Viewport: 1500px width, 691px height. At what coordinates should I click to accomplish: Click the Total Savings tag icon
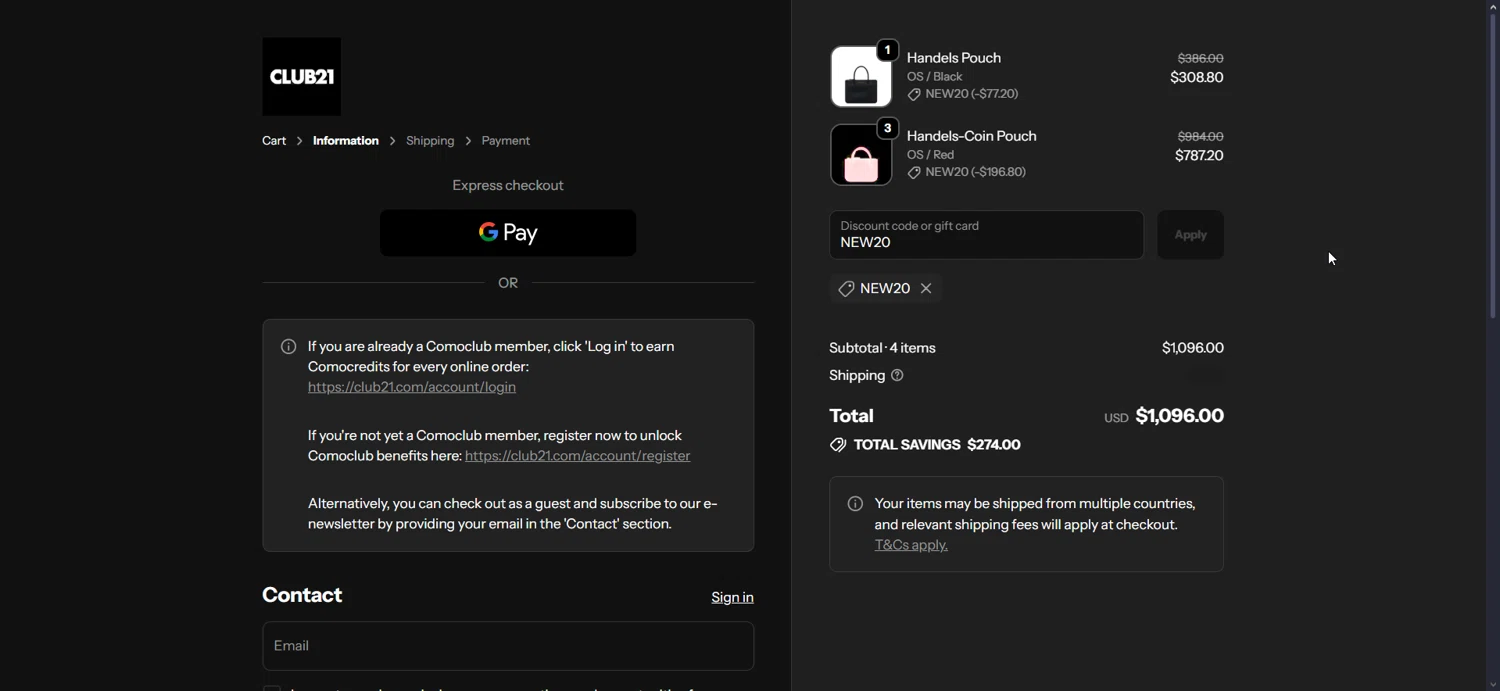click(838, 445)
